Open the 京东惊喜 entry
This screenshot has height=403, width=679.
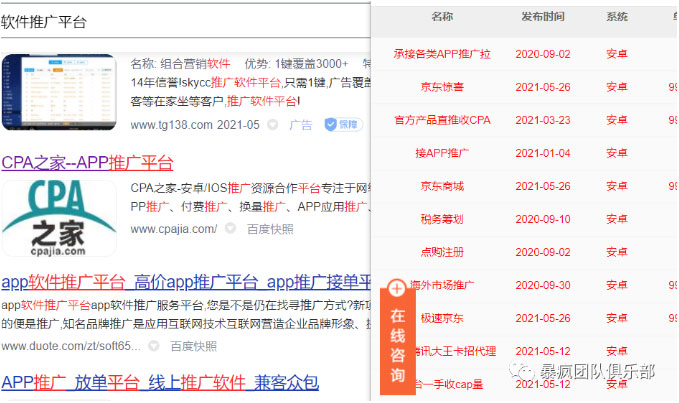point(442,87)
